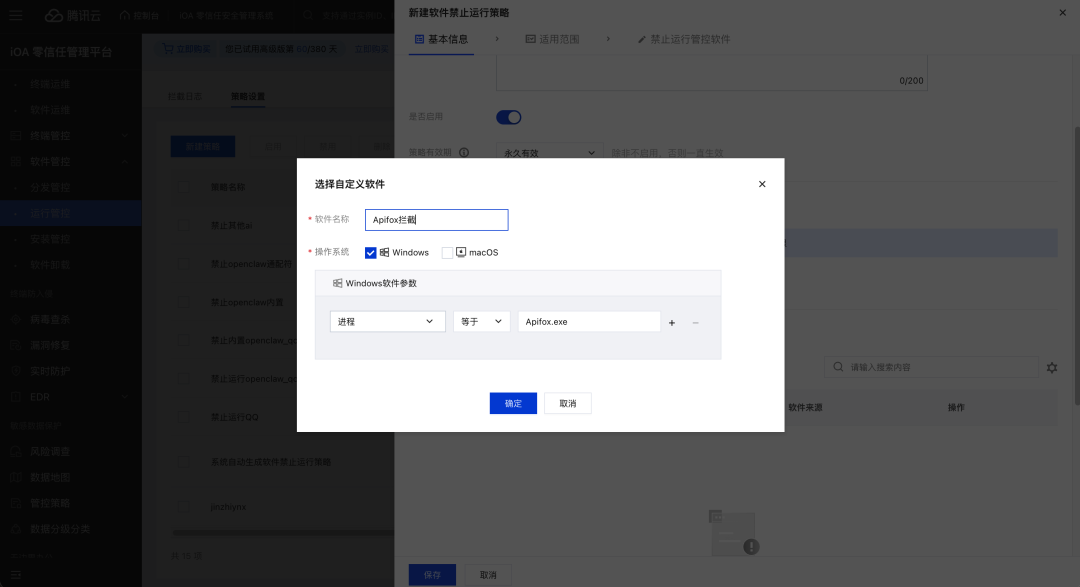1080x587 pixels.
Task: Add a new parameter row with the plus icon
Action: point(671,322)
